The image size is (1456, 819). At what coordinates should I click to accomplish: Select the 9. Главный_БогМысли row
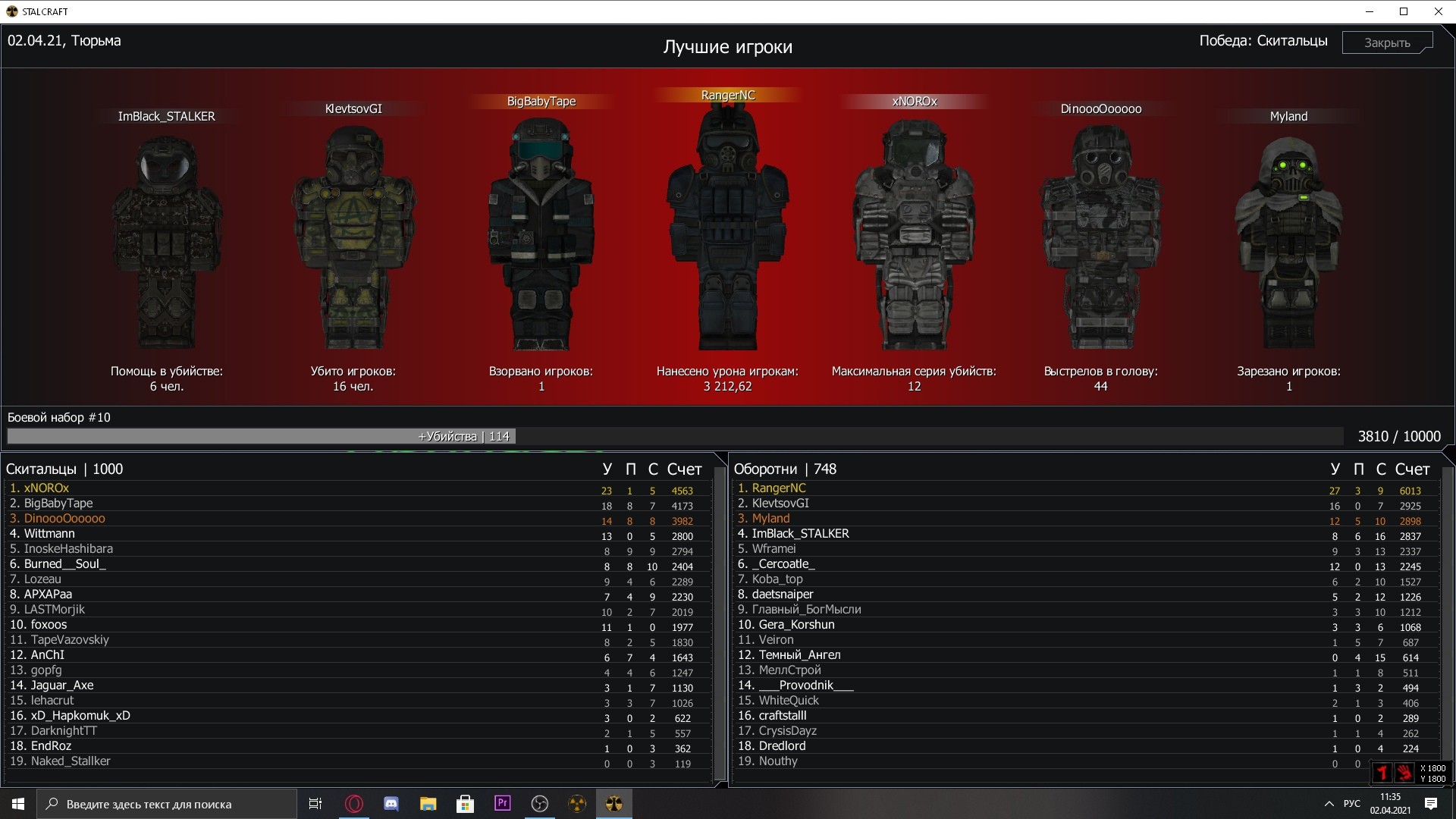coord(1086,610)
